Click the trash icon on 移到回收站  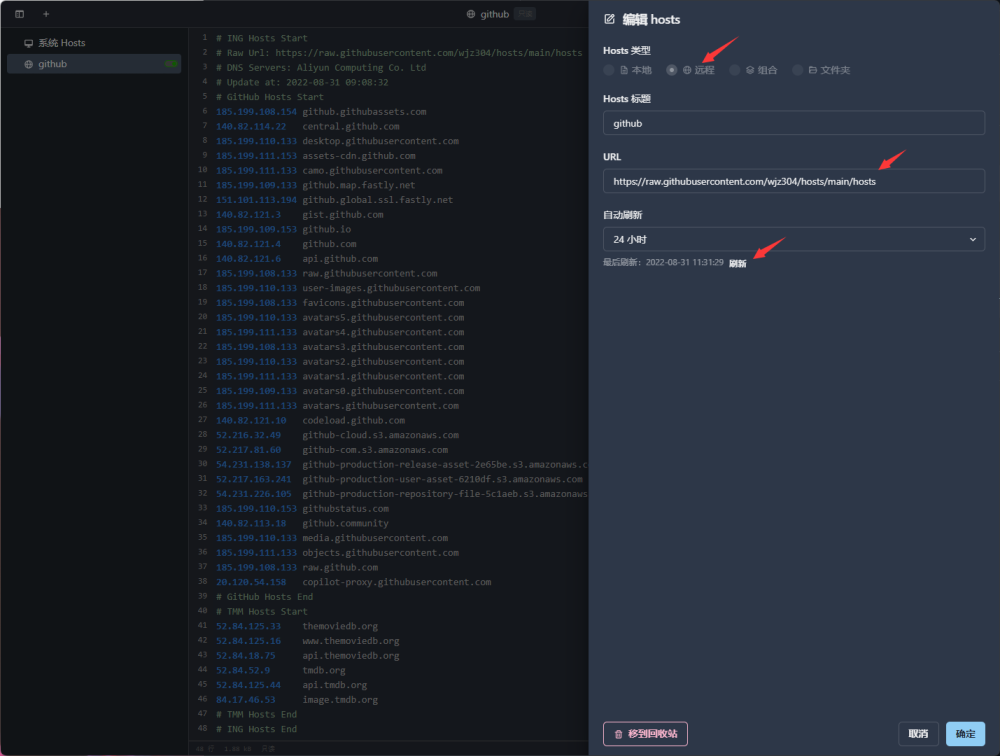click(618, 734)
